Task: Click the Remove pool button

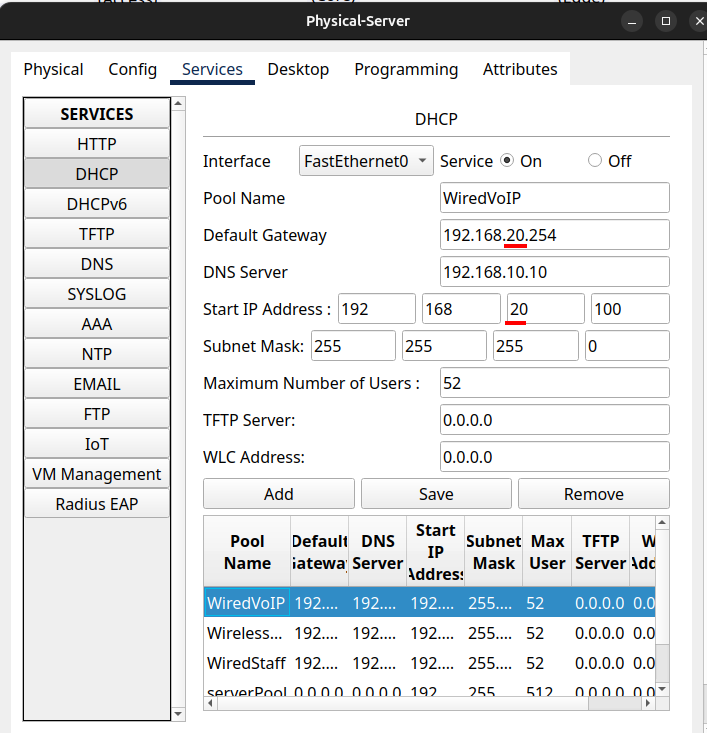Action: click(x=594, y=494)
